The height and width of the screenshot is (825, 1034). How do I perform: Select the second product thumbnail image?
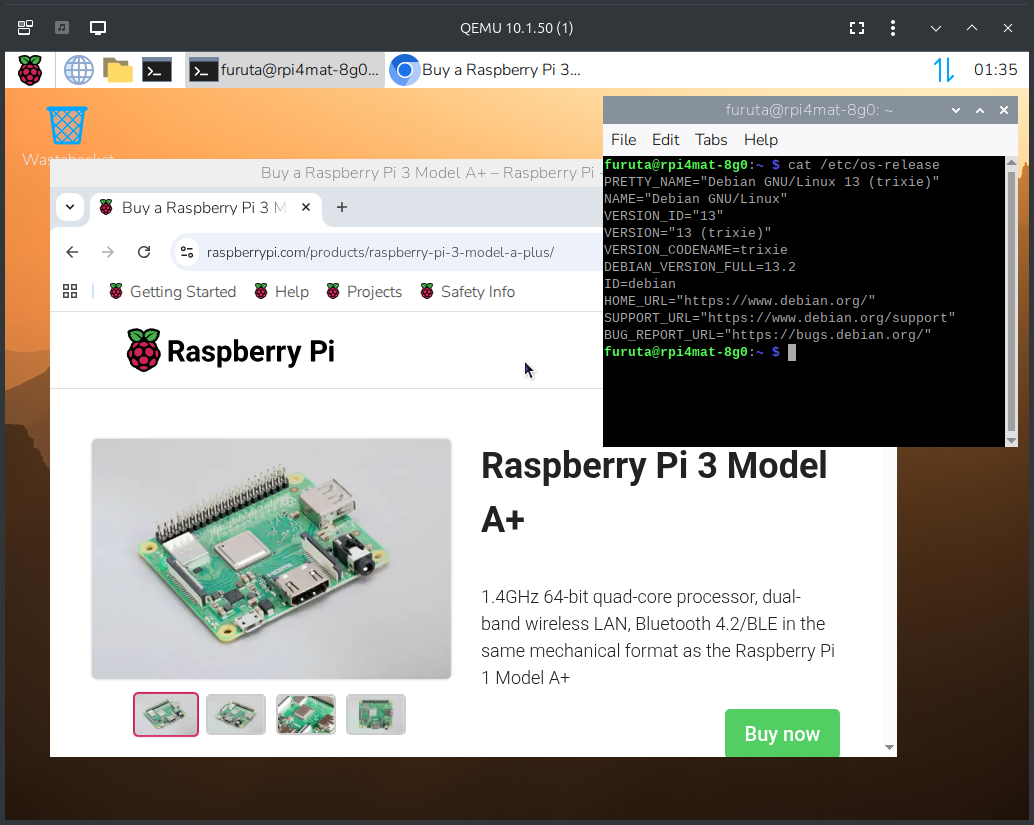(x=236, y=714)
